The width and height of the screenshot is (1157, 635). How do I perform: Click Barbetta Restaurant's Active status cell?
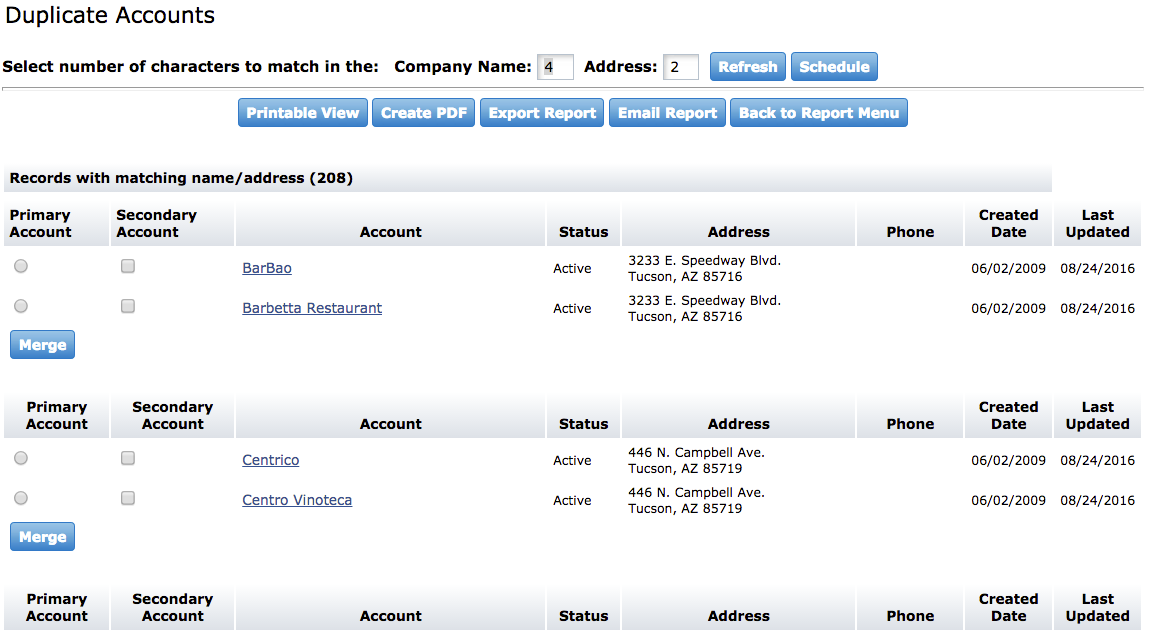click(x=573, y=308)
